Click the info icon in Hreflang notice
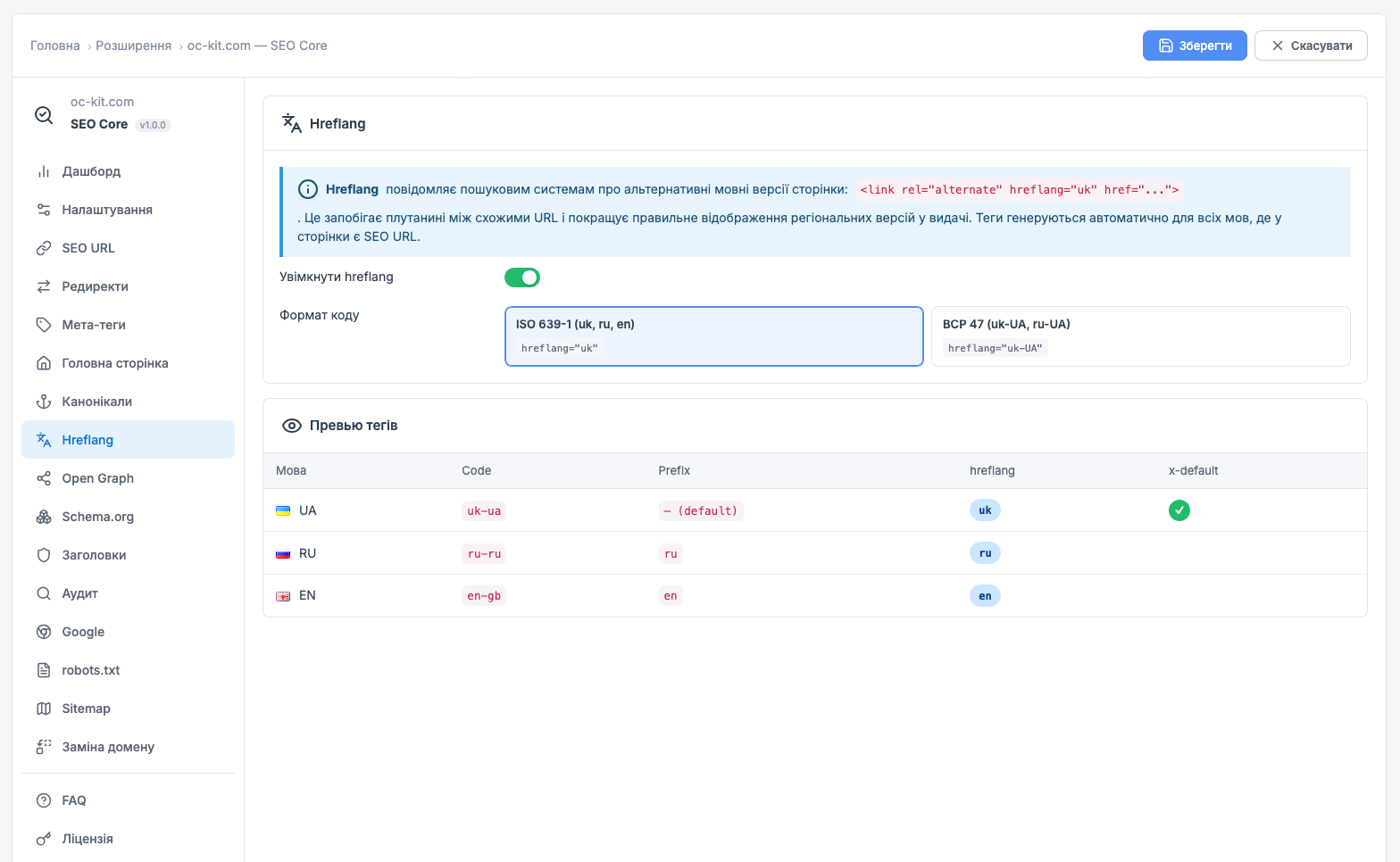This screenshot has width=1400, height=862. click(x=307, y=189)
